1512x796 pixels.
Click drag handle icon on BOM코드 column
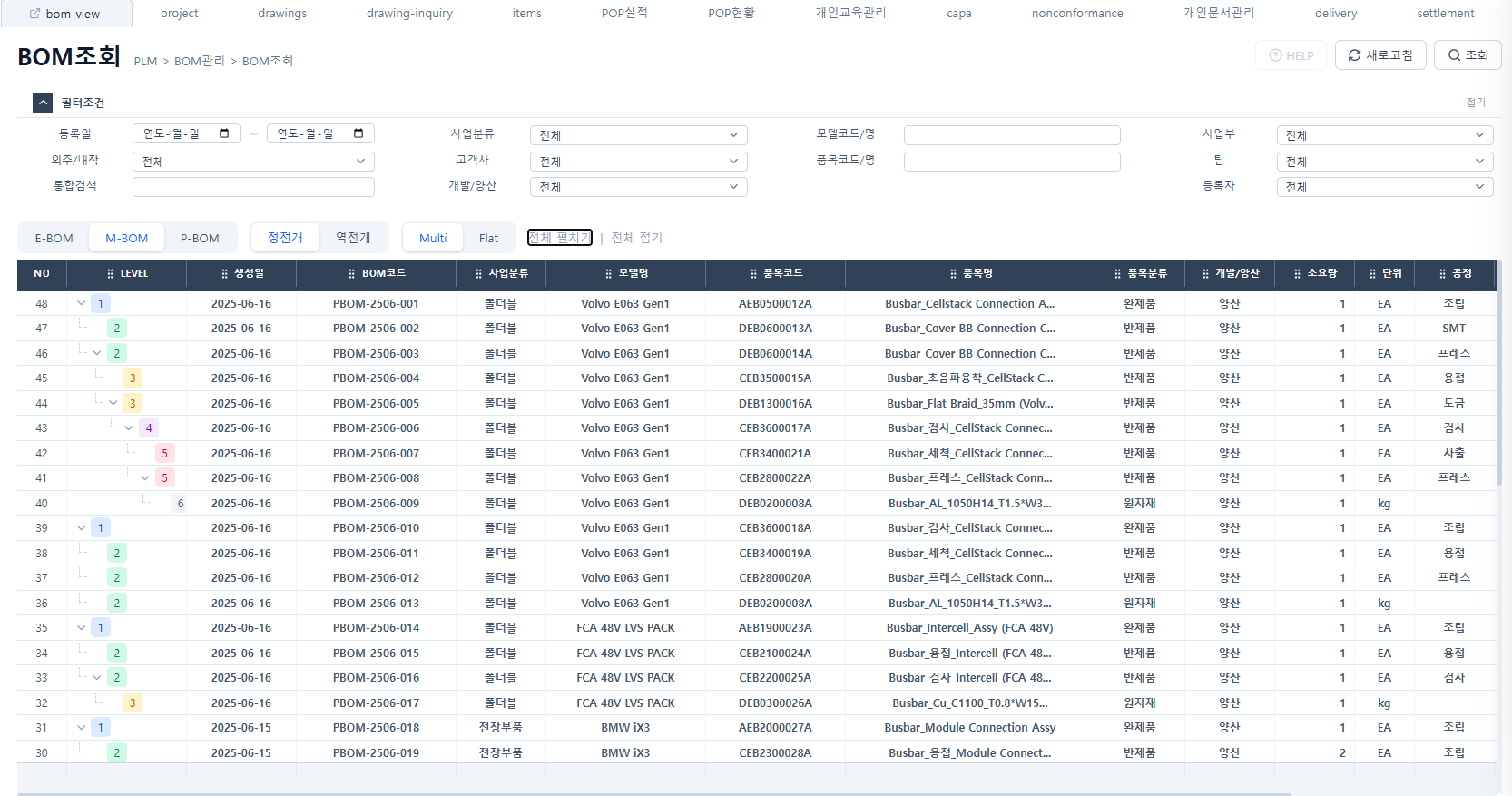352,273
